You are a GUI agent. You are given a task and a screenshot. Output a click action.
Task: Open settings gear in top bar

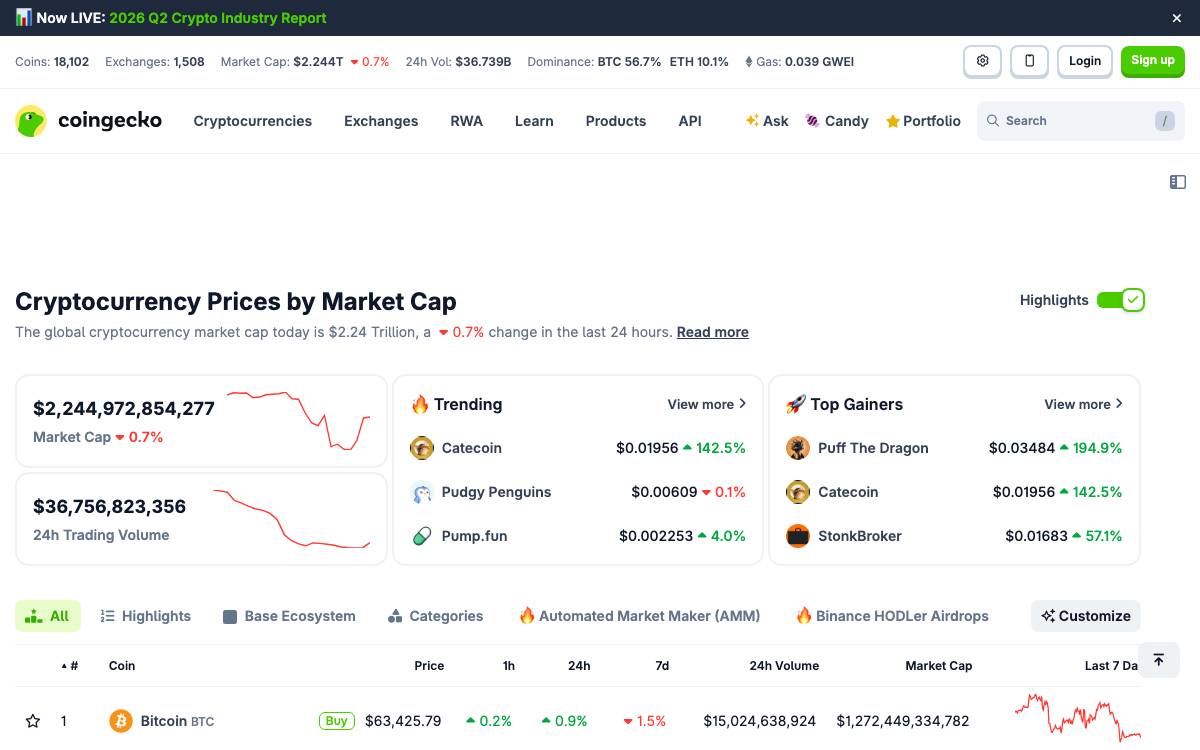pyautogui.click(x=982, y=61)
